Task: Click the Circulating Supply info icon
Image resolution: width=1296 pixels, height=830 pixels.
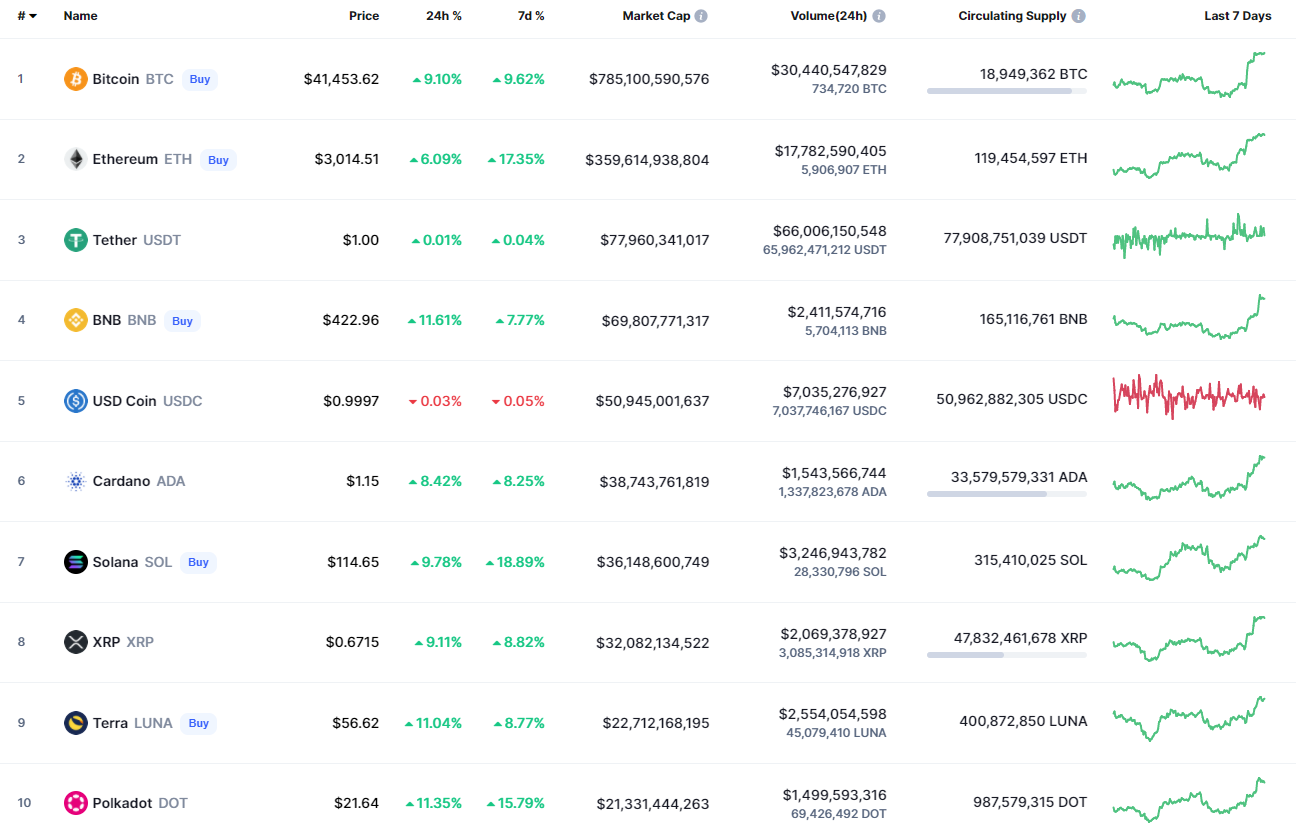Action: (x=1078, y=16)
